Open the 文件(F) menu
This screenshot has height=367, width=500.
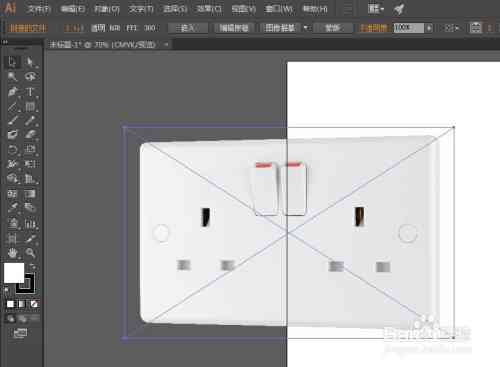(x=39, y=9)
